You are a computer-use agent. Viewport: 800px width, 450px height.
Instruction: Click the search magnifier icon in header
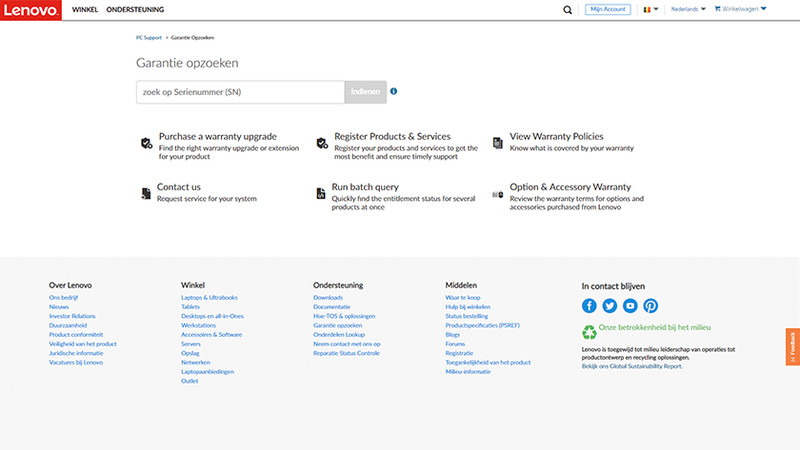click(568, 9)
